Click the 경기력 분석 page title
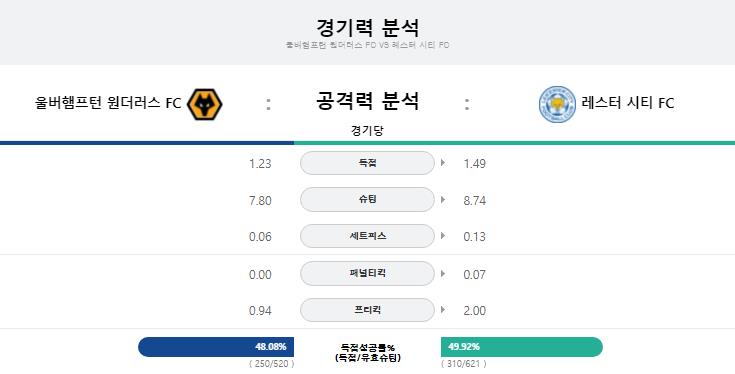 click(367, 28)
